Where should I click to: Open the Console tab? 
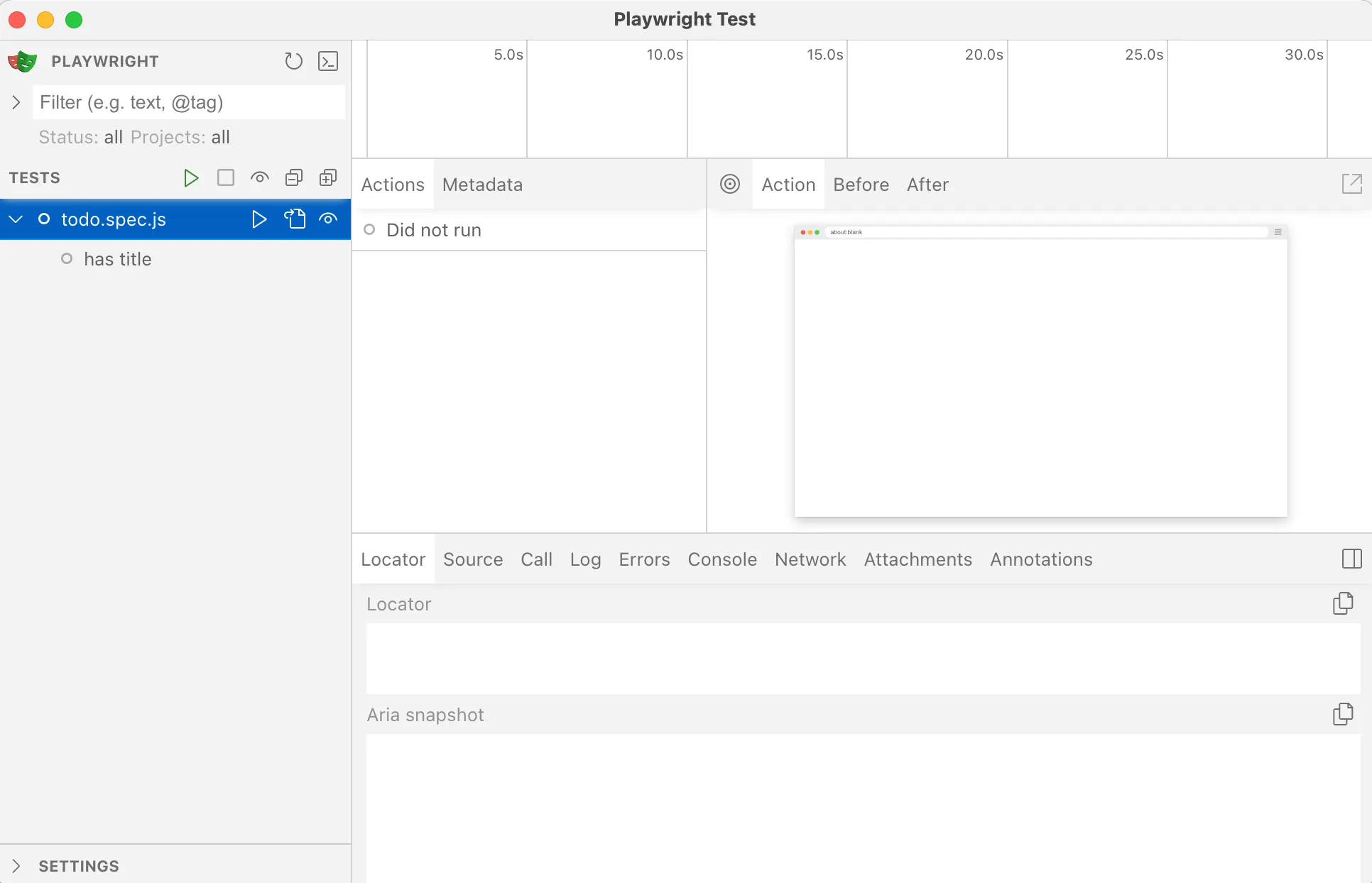(x=722, y=559)
